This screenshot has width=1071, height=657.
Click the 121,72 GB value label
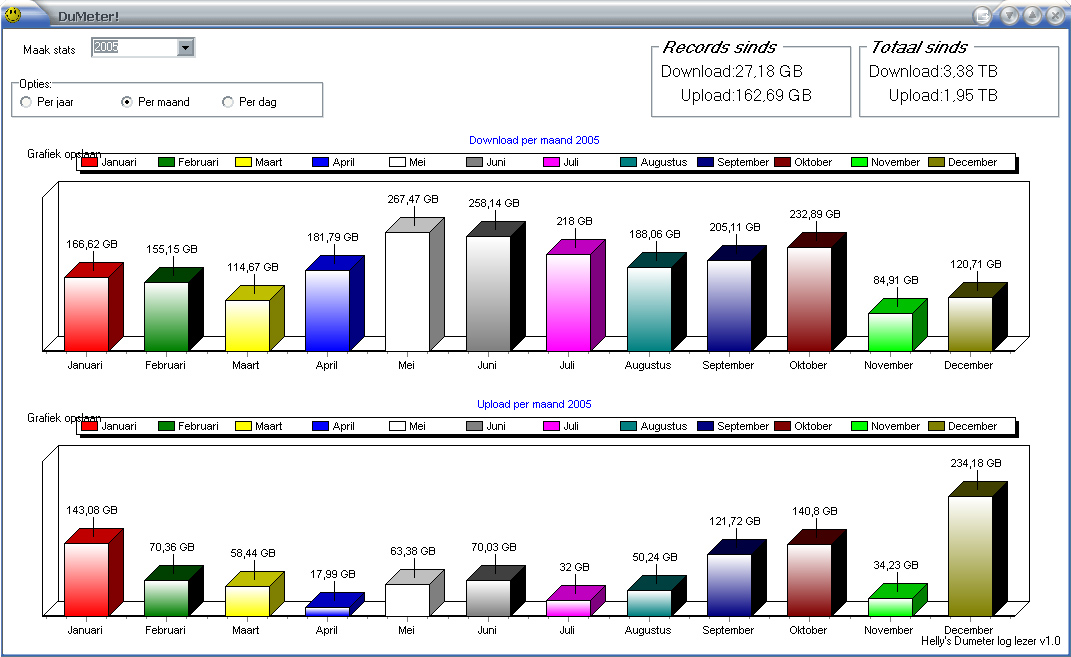735,522
